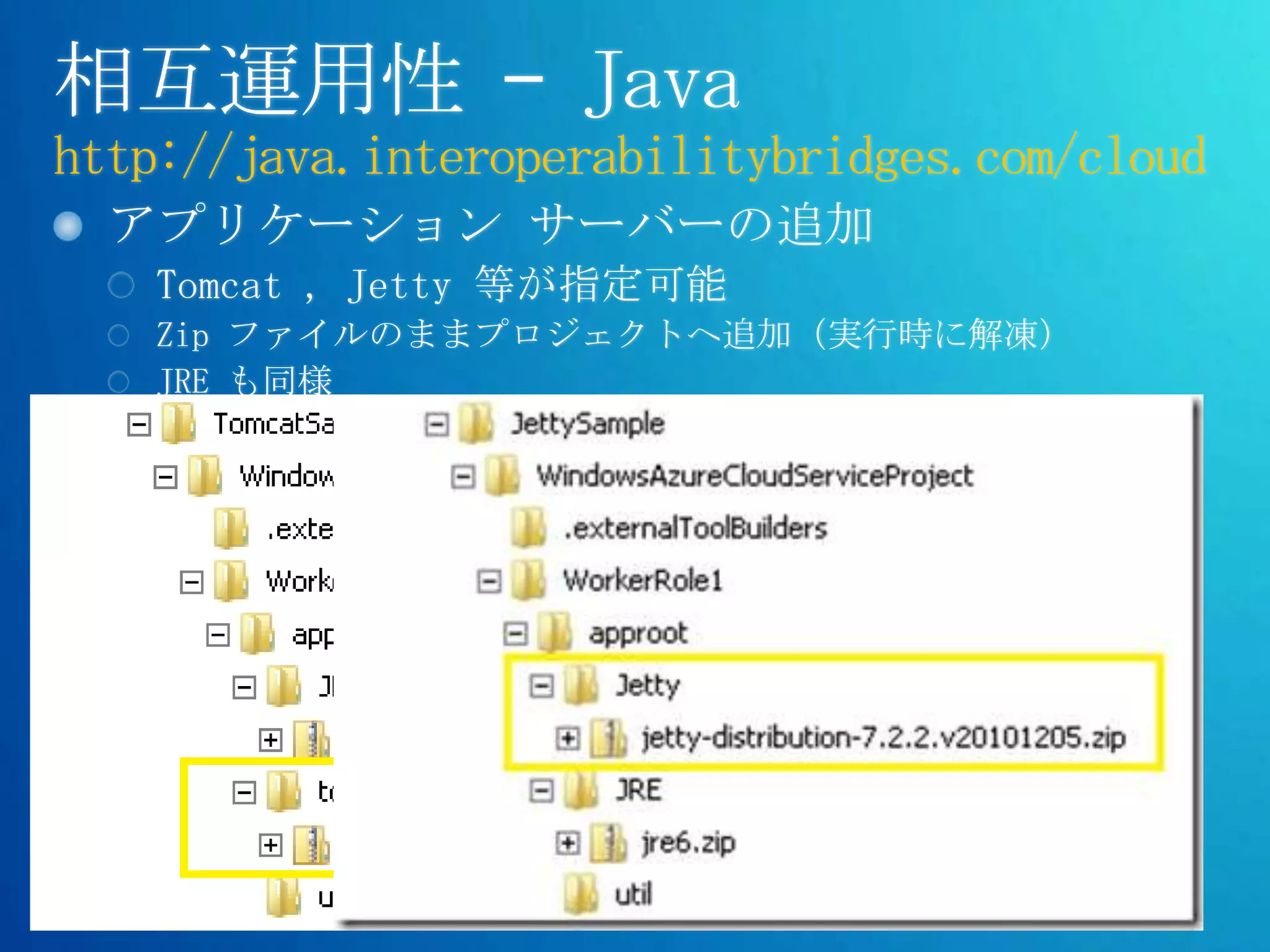
Task: Select the WindowsAzureCloudServiceProject folder icon
Action: (x=502, y=475)
